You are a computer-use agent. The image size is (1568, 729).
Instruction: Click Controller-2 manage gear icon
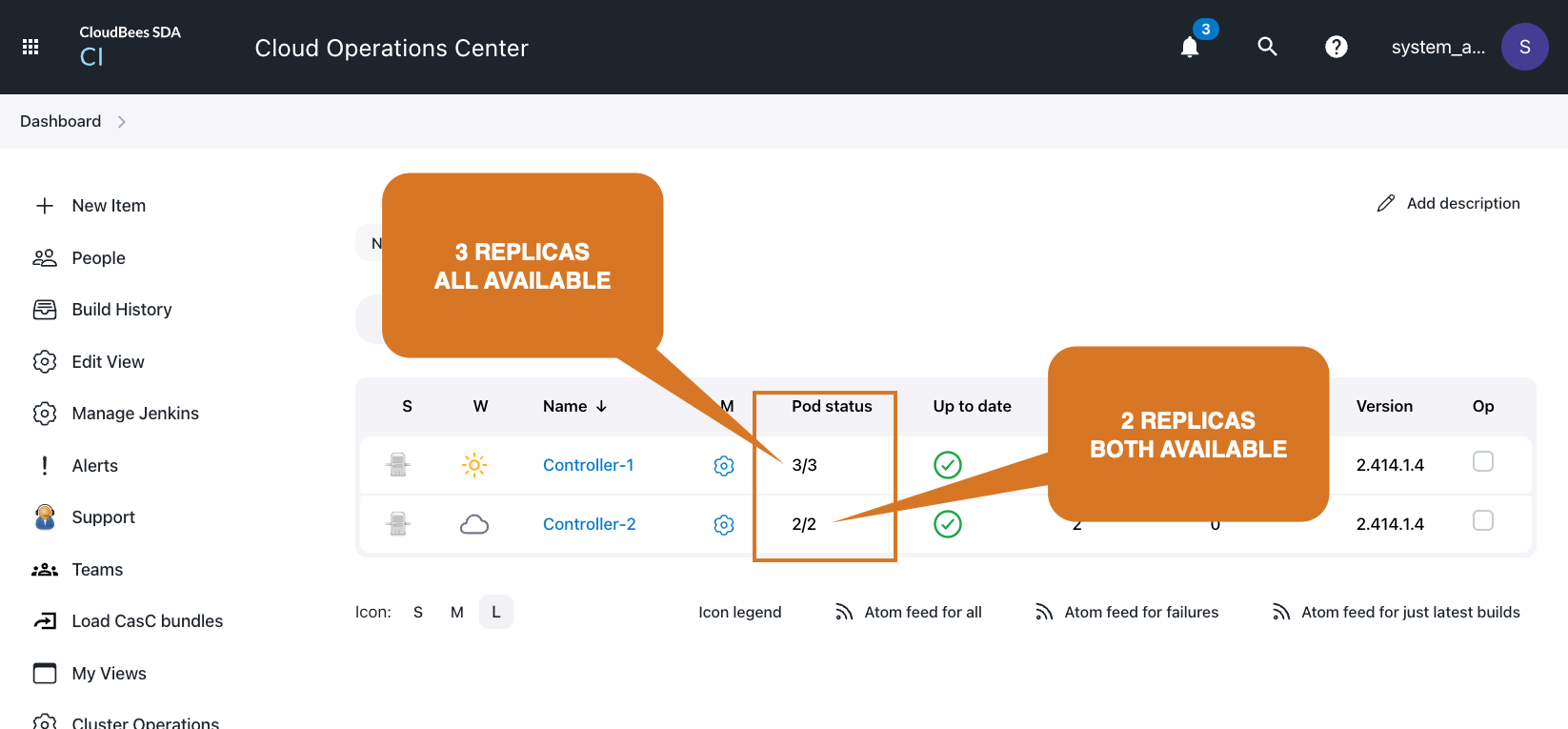tap(724, 525)
